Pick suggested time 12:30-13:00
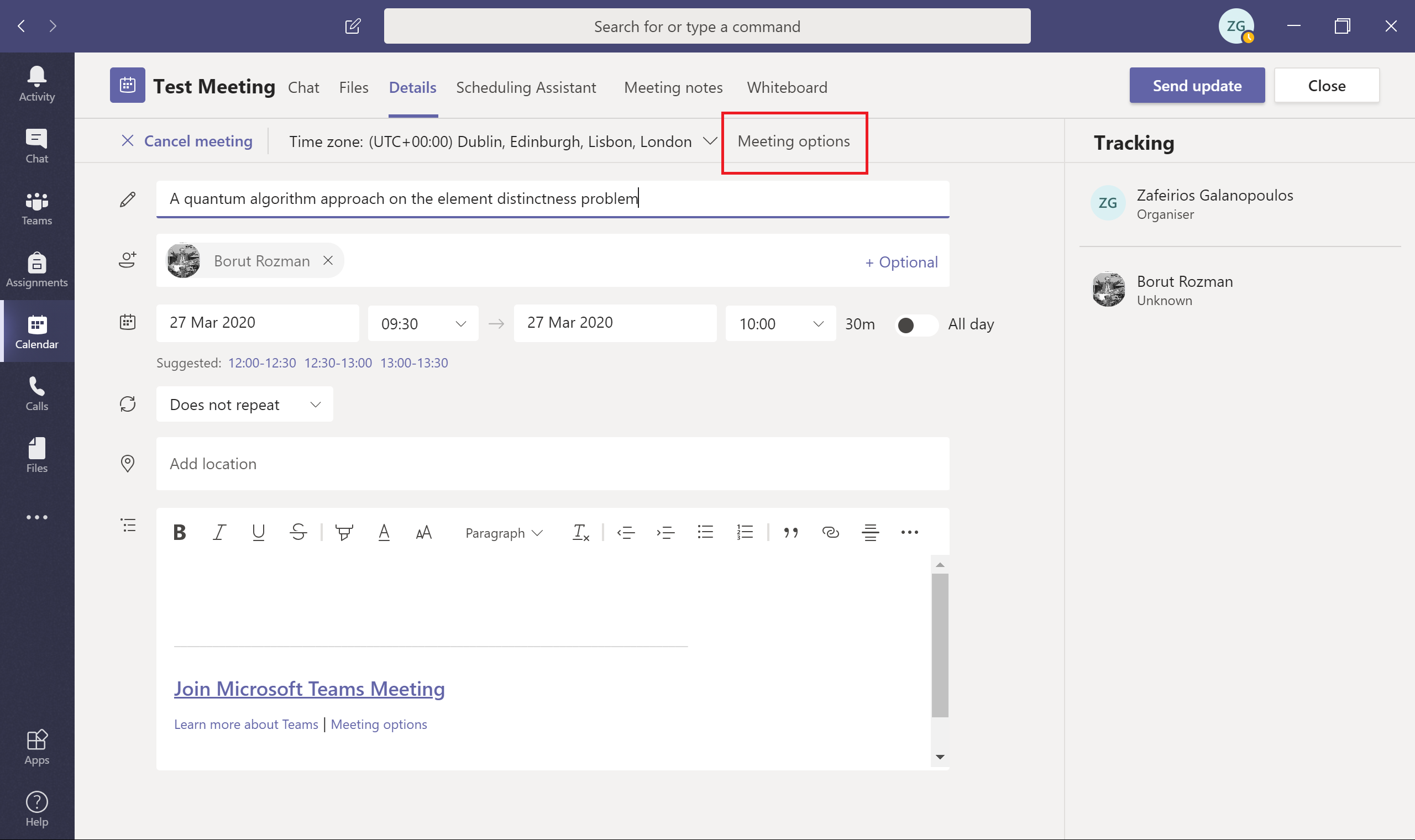1415x840 pixels. [x=338, y=363]
